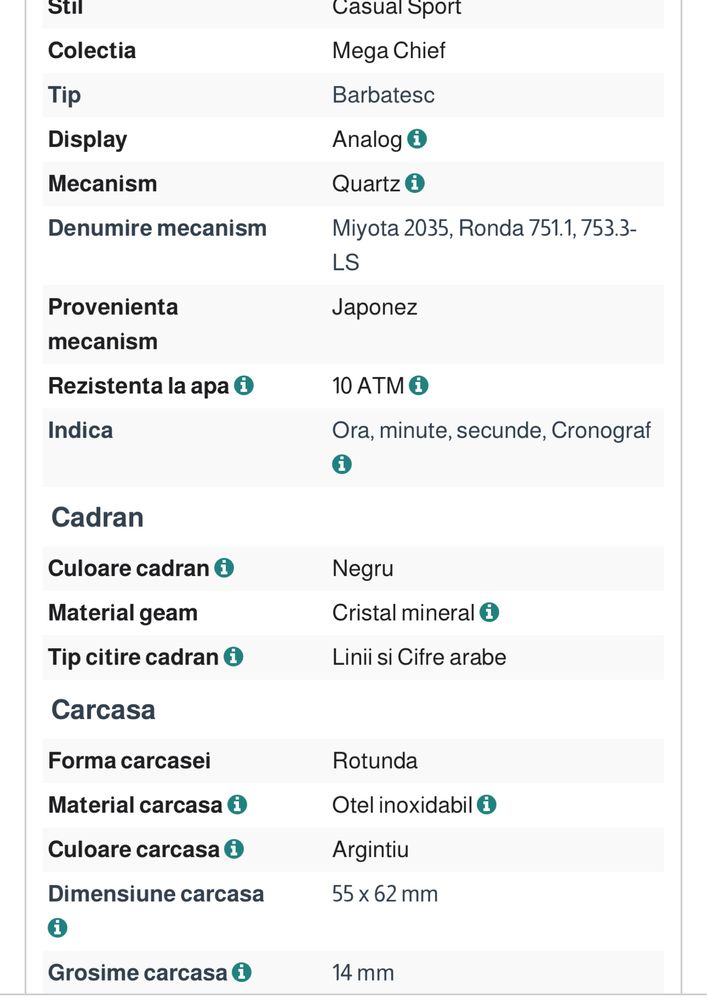Click the Denumire mecanism link

click(157, 228)
